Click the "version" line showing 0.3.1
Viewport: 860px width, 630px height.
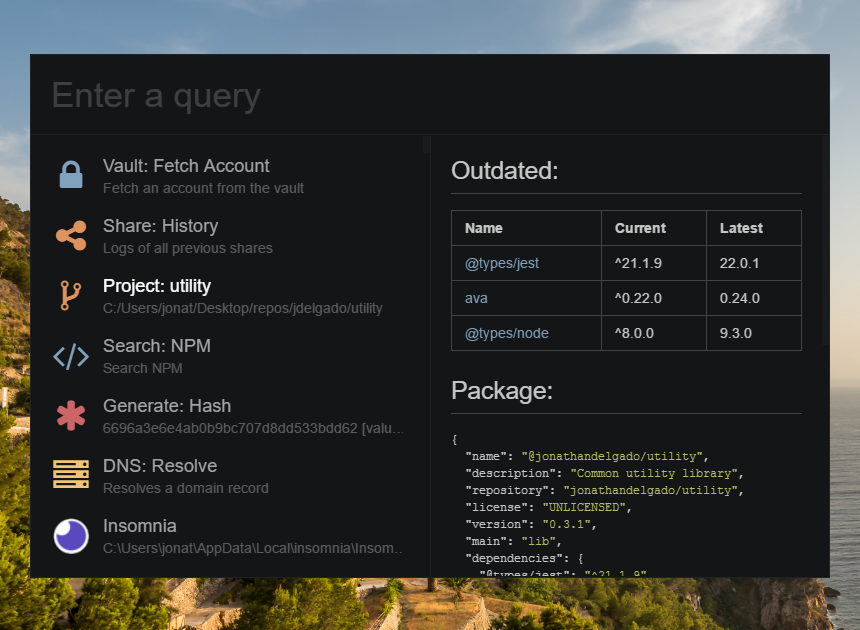531,524
